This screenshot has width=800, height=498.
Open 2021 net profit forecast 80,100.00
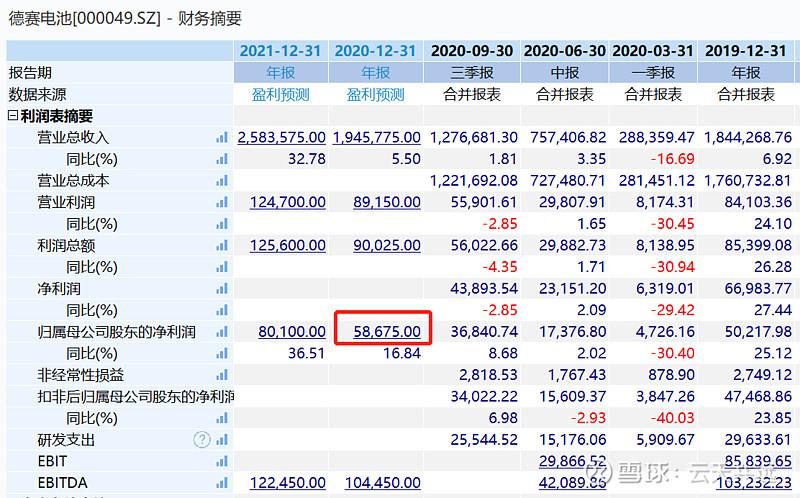tap(292, 332)
